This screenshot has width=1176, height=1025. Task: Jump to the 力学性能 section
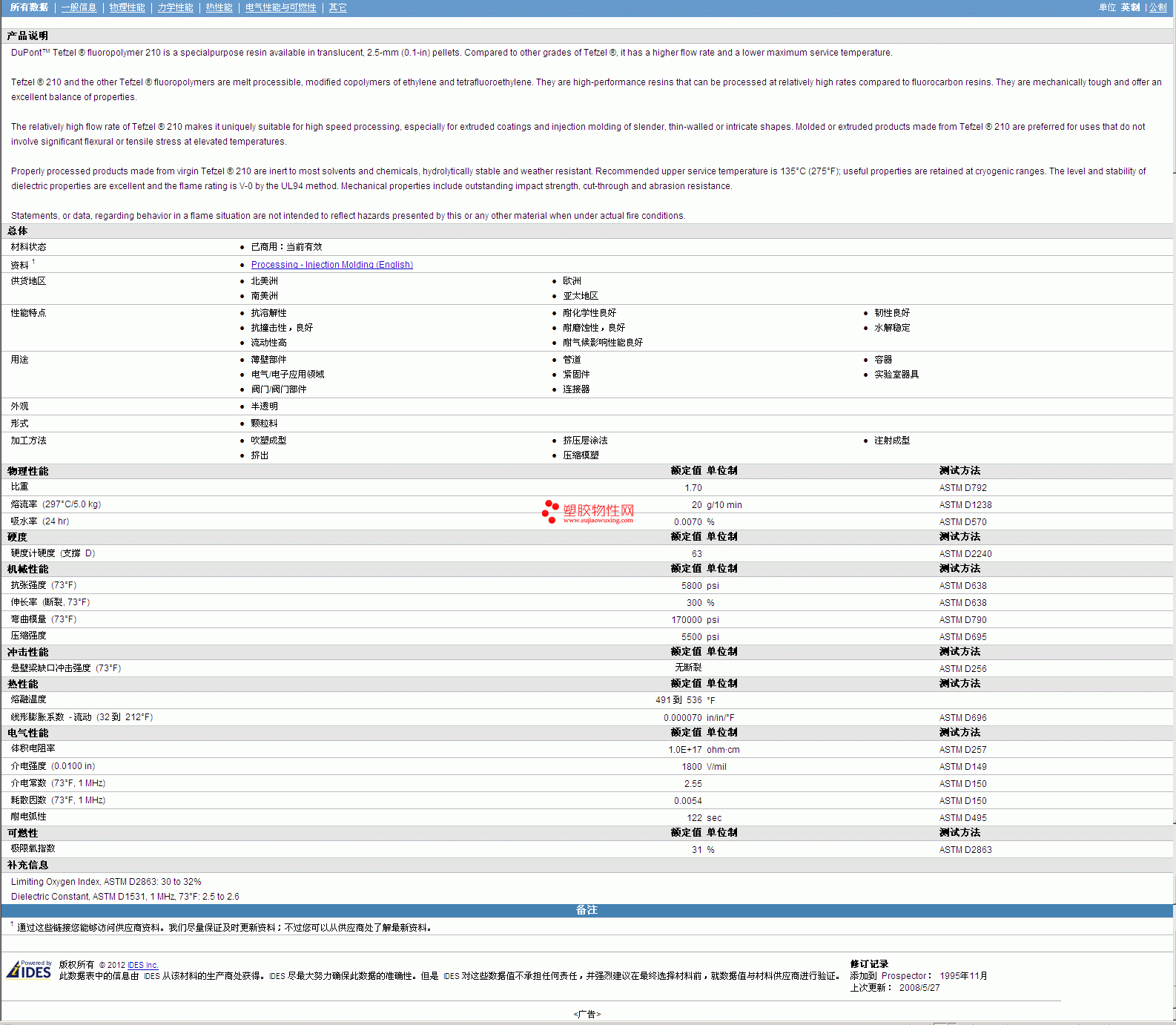coord(175,7)
